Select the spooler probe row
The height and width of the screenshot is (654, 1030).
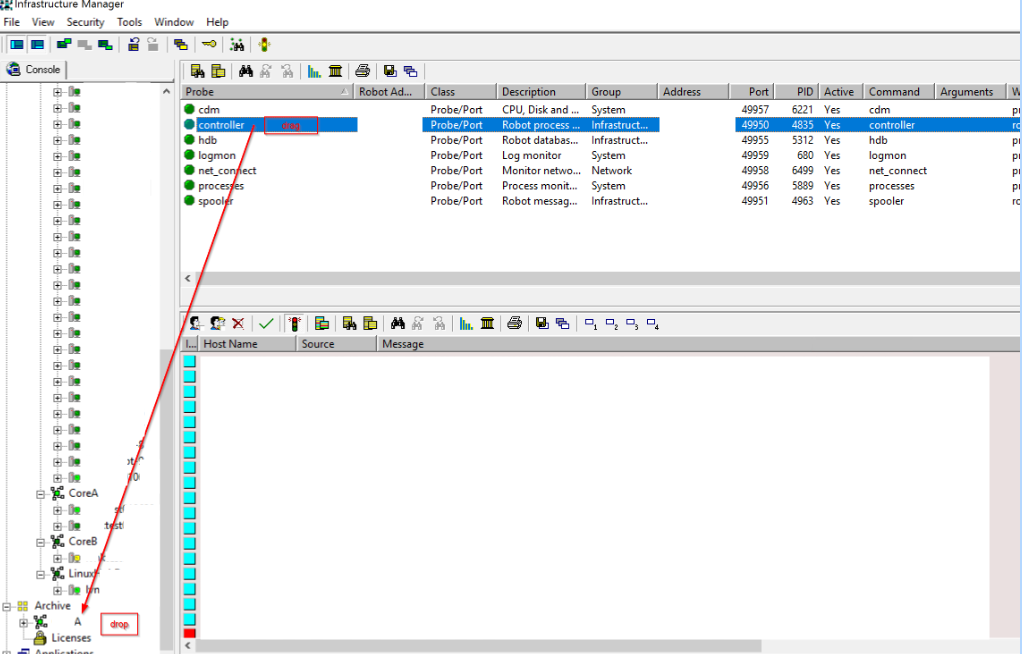pyautogui.click(x=215, y=201)
